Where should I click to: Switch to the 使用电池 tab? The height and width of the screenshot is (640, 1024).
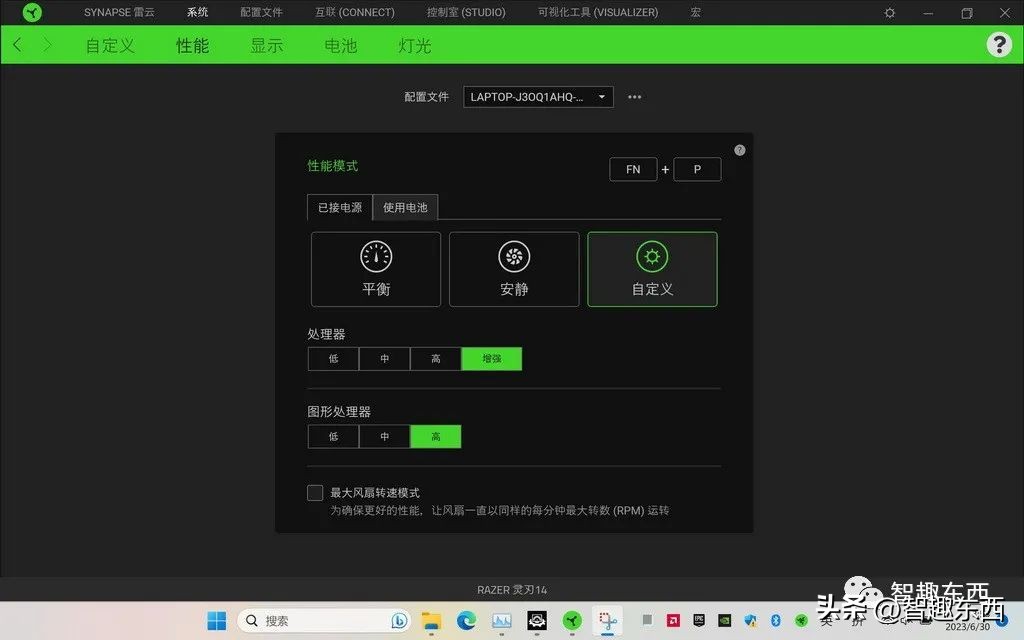[405, 207]
